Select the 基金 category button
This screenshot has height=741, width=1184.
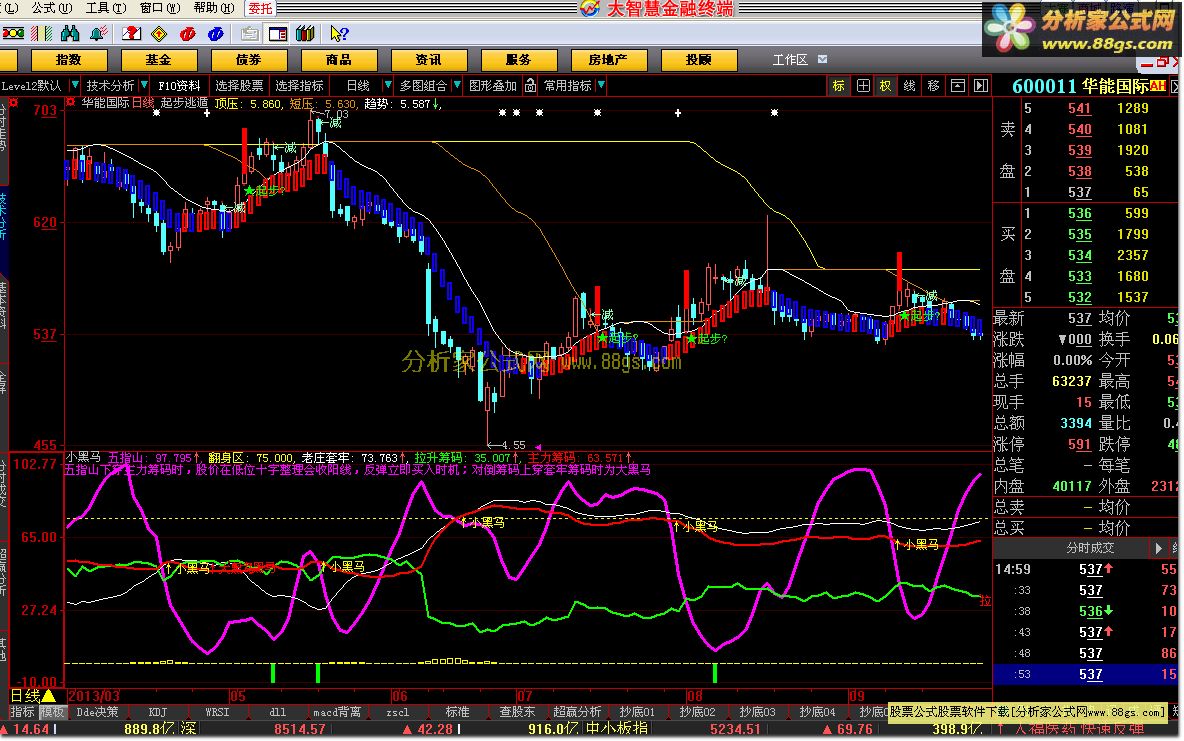(x=159, y=60)
